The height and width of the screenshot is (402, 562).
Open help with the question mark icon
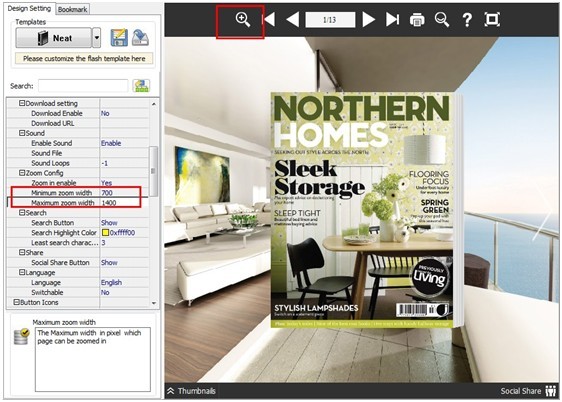point(467,19)
